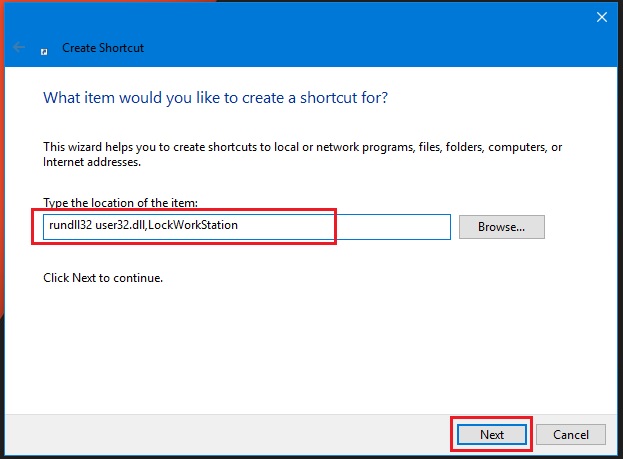Click the gray footer bar left of Next
This screenshot has width=623, height=459.
point(220,435)
